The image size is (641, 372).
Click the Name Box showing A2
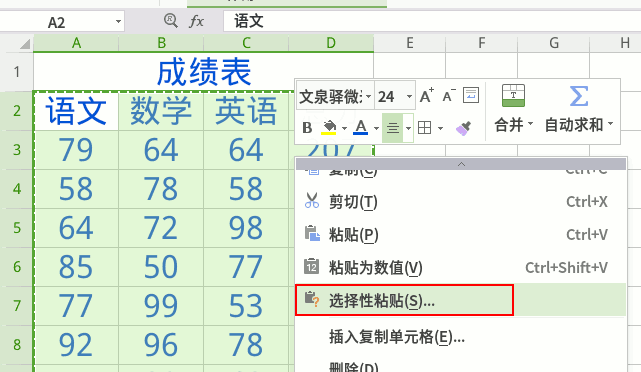57,22
